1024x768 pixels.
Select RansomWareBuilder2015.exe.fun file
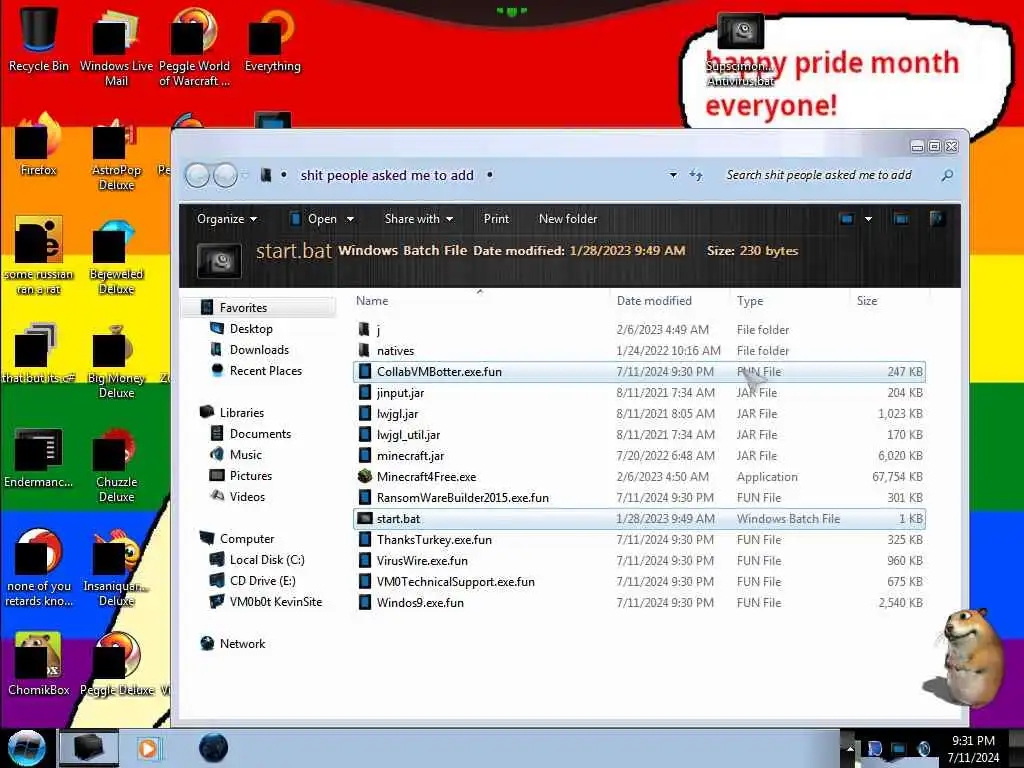(639, 498)
